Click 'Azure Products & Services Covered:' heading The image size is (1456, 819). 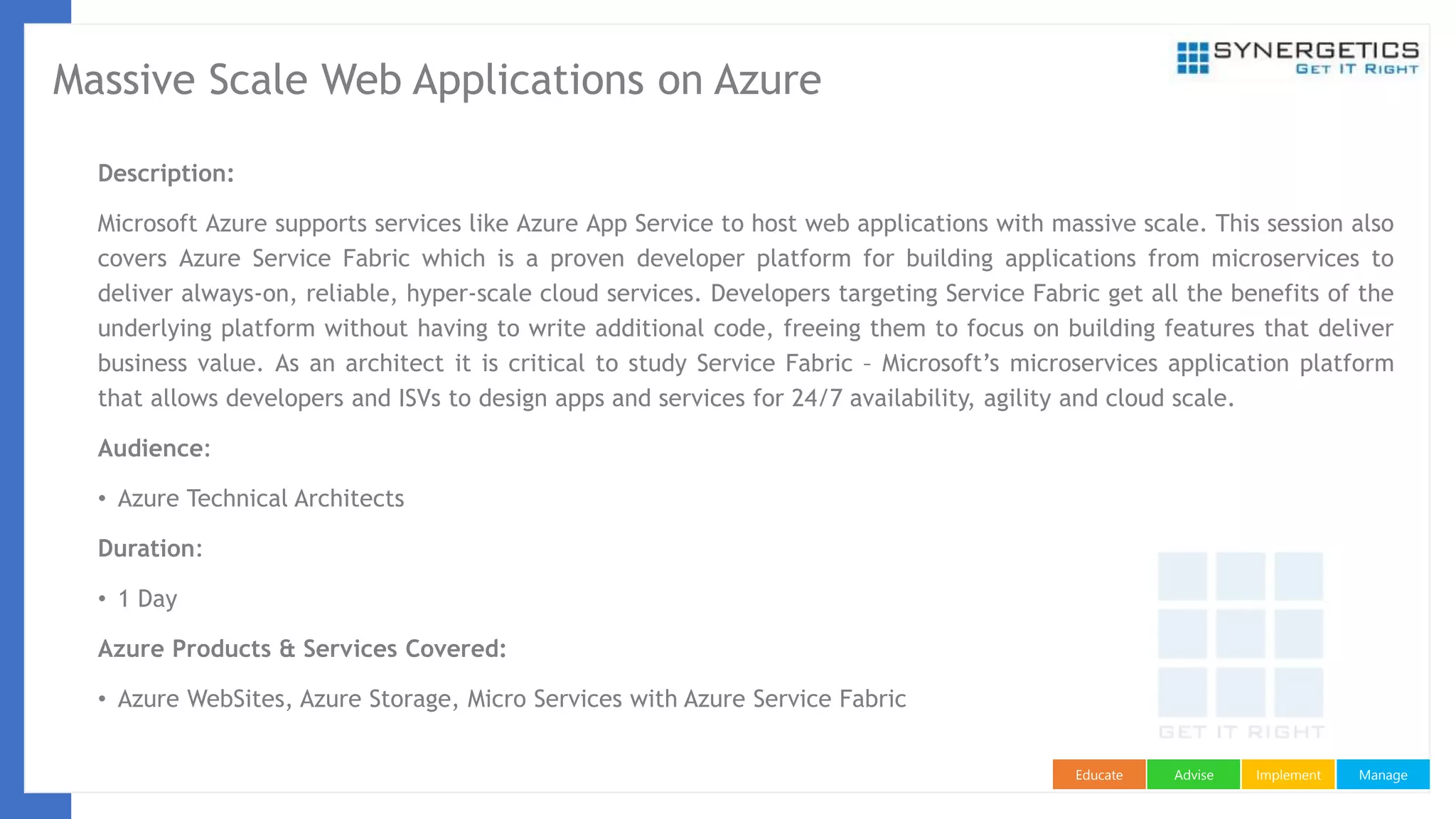tap(302, 649)
